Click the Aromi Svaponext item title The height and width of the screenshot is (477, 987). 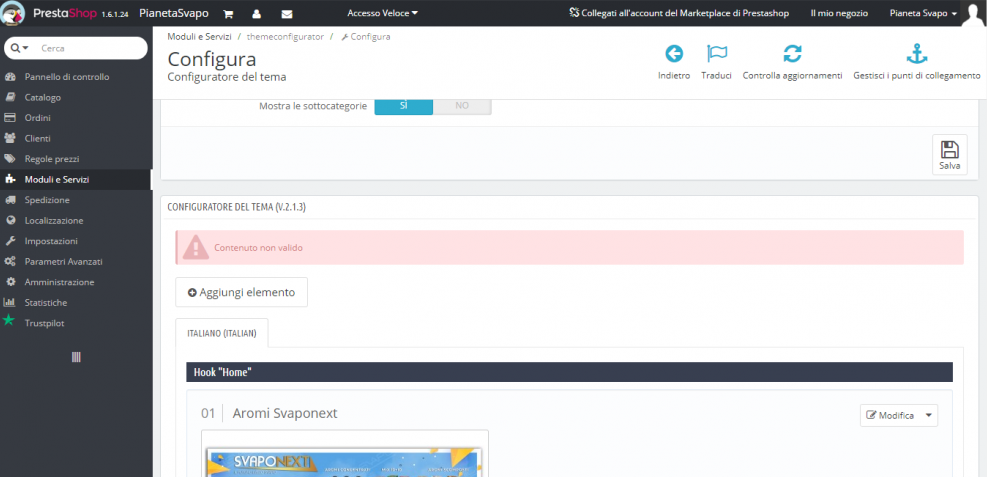[285, 413]
